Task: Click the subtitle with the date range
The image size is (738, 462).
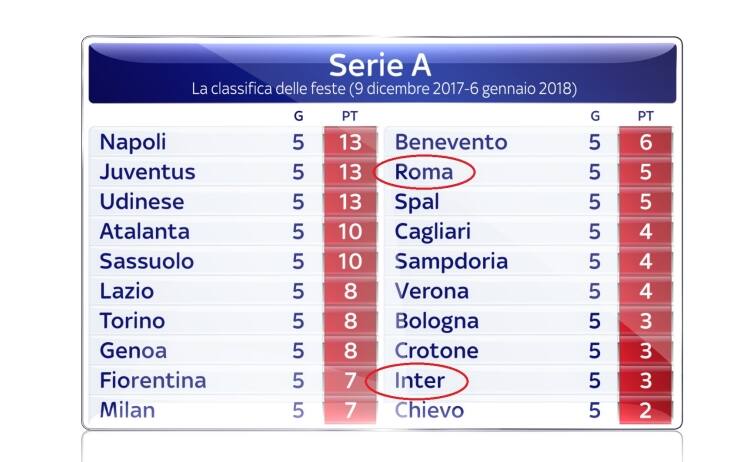Action: (x=384, y=89)
